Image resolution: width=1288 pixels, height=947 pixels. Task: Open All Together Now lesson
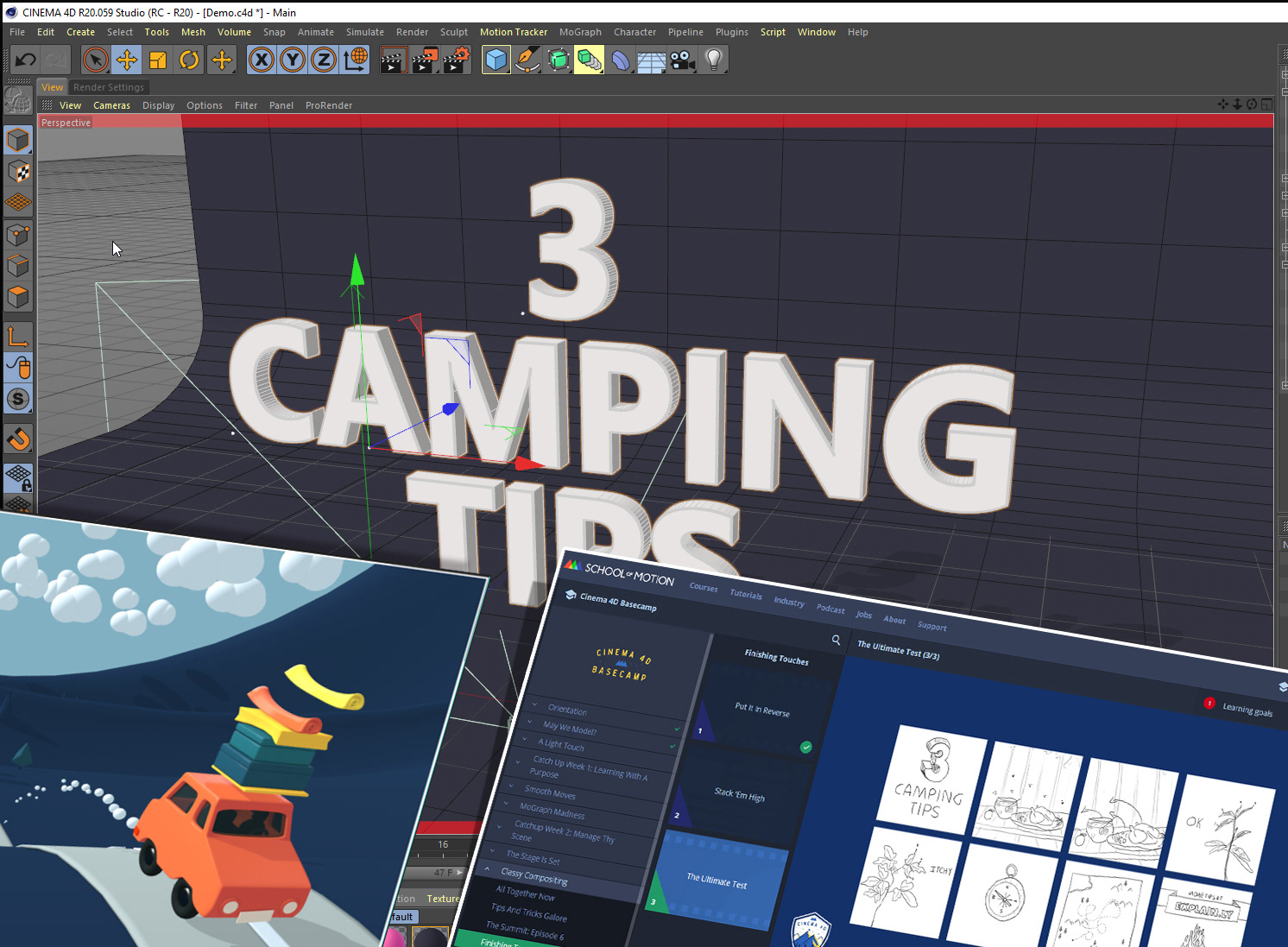[x=525, y=893]
